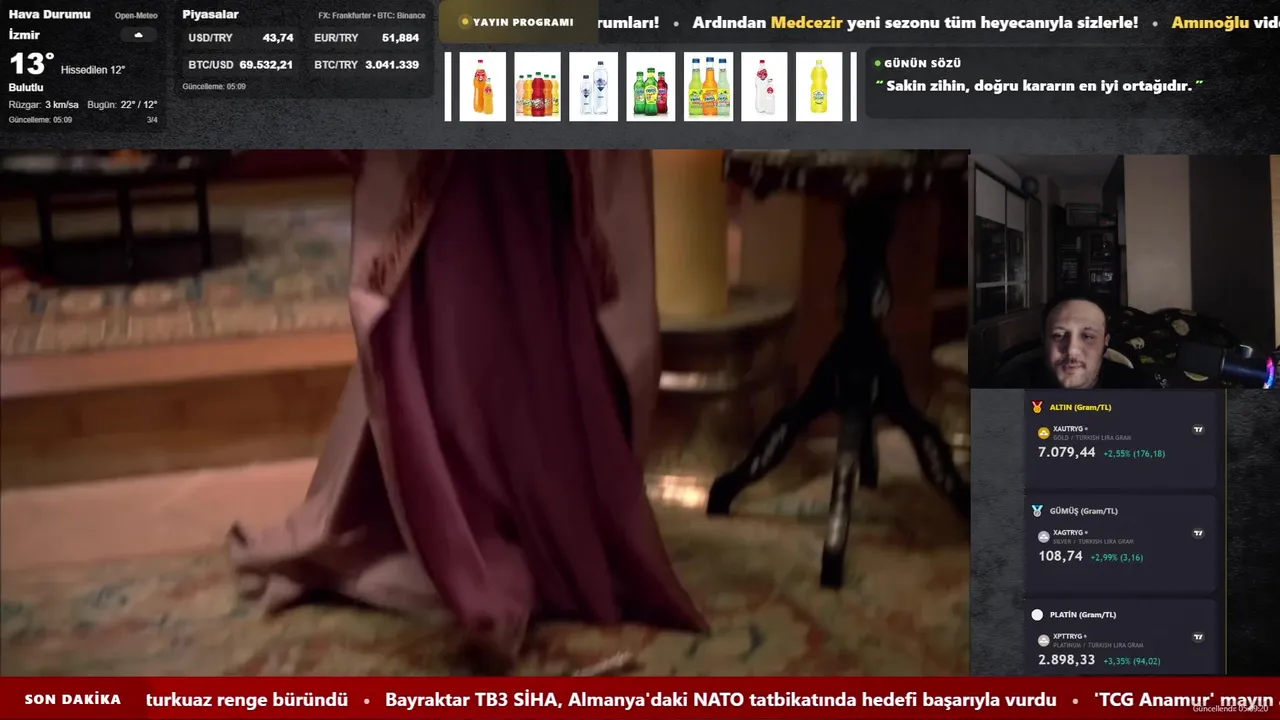This screenshot has width=1280, height=720.
Task: Click the XAUTRYG gold symbol icon
Action: pyautogui.click(x=1044, y=433)
